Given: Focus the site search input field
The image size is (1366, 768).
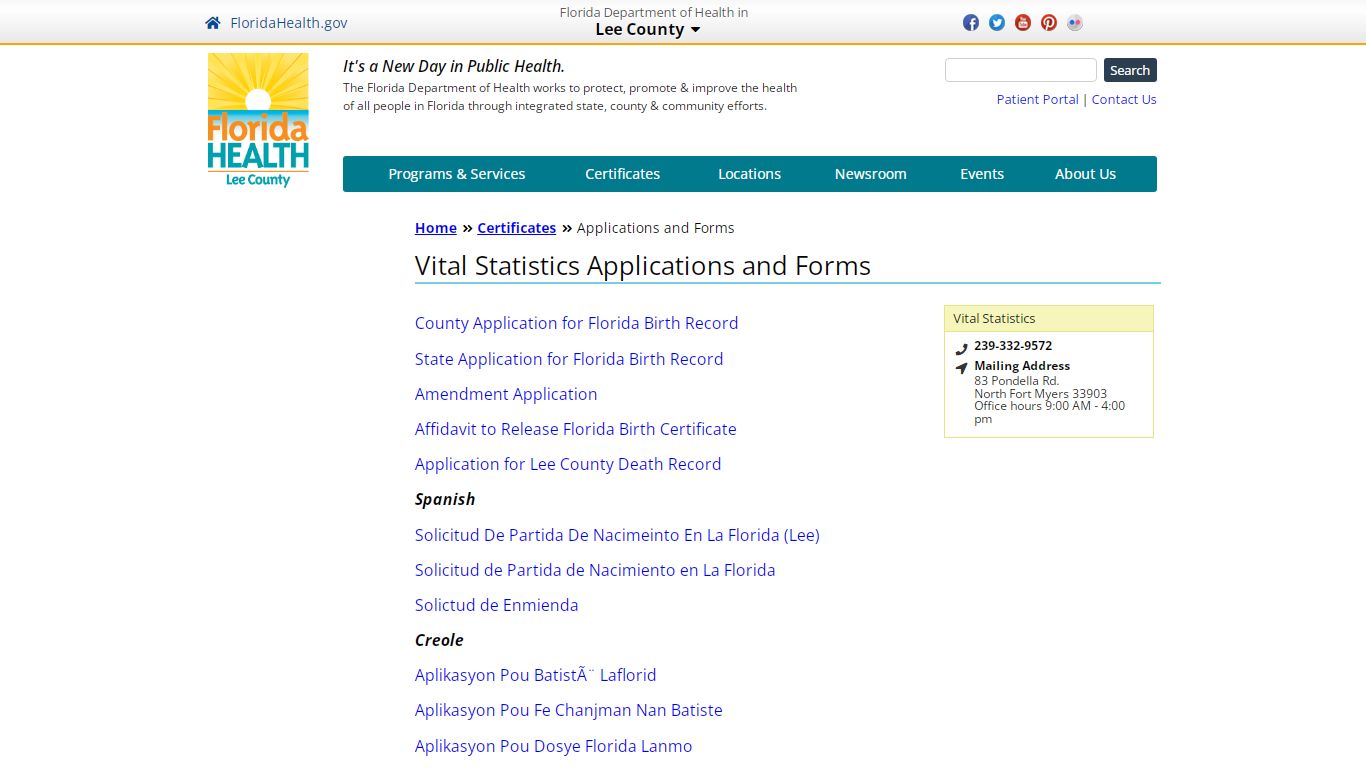Looking at the screenshot, I should pos(1021,70).
